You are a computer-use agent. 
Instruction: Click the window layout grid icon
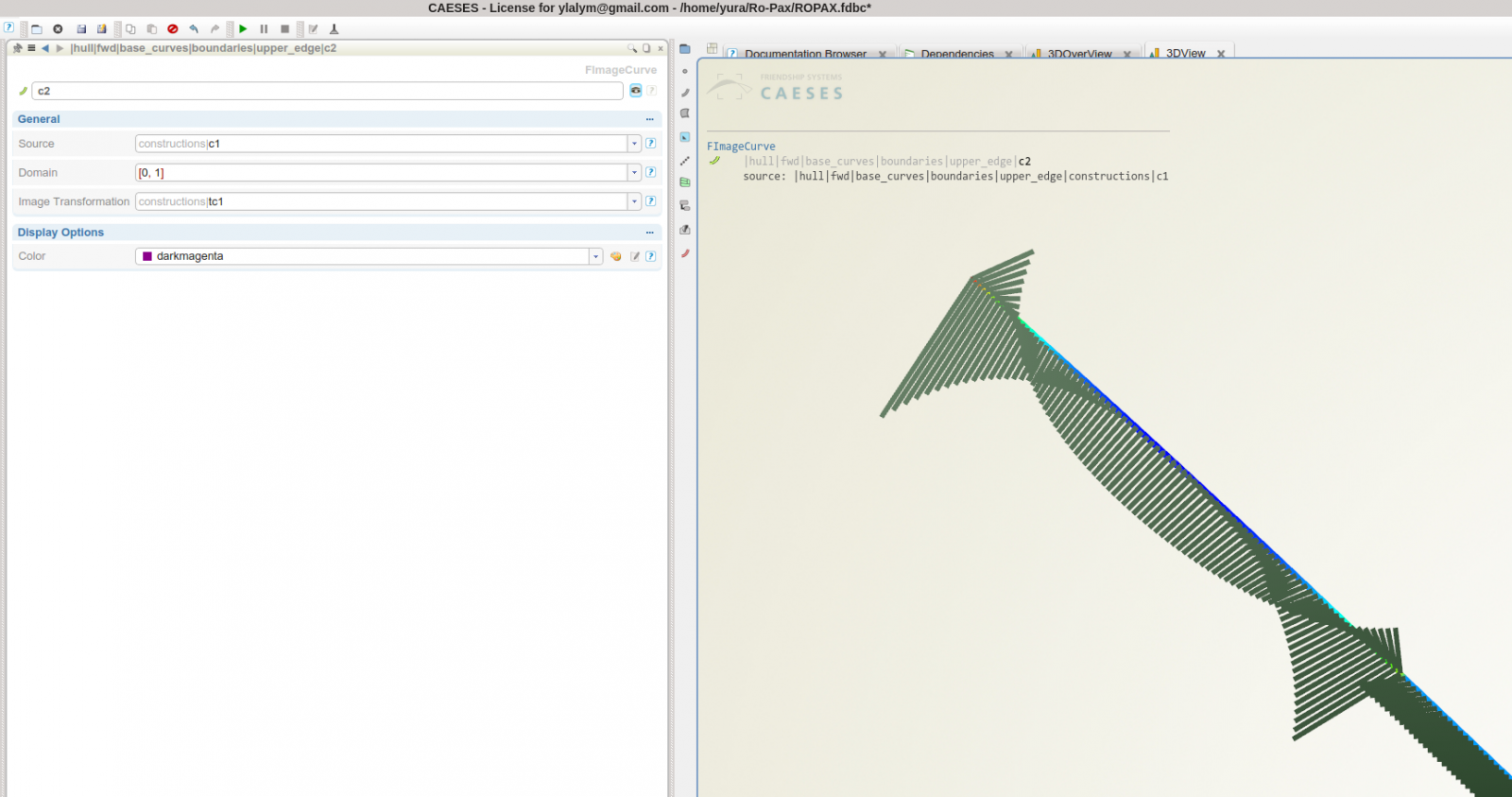pyautogui.click(x=713, y=48)
